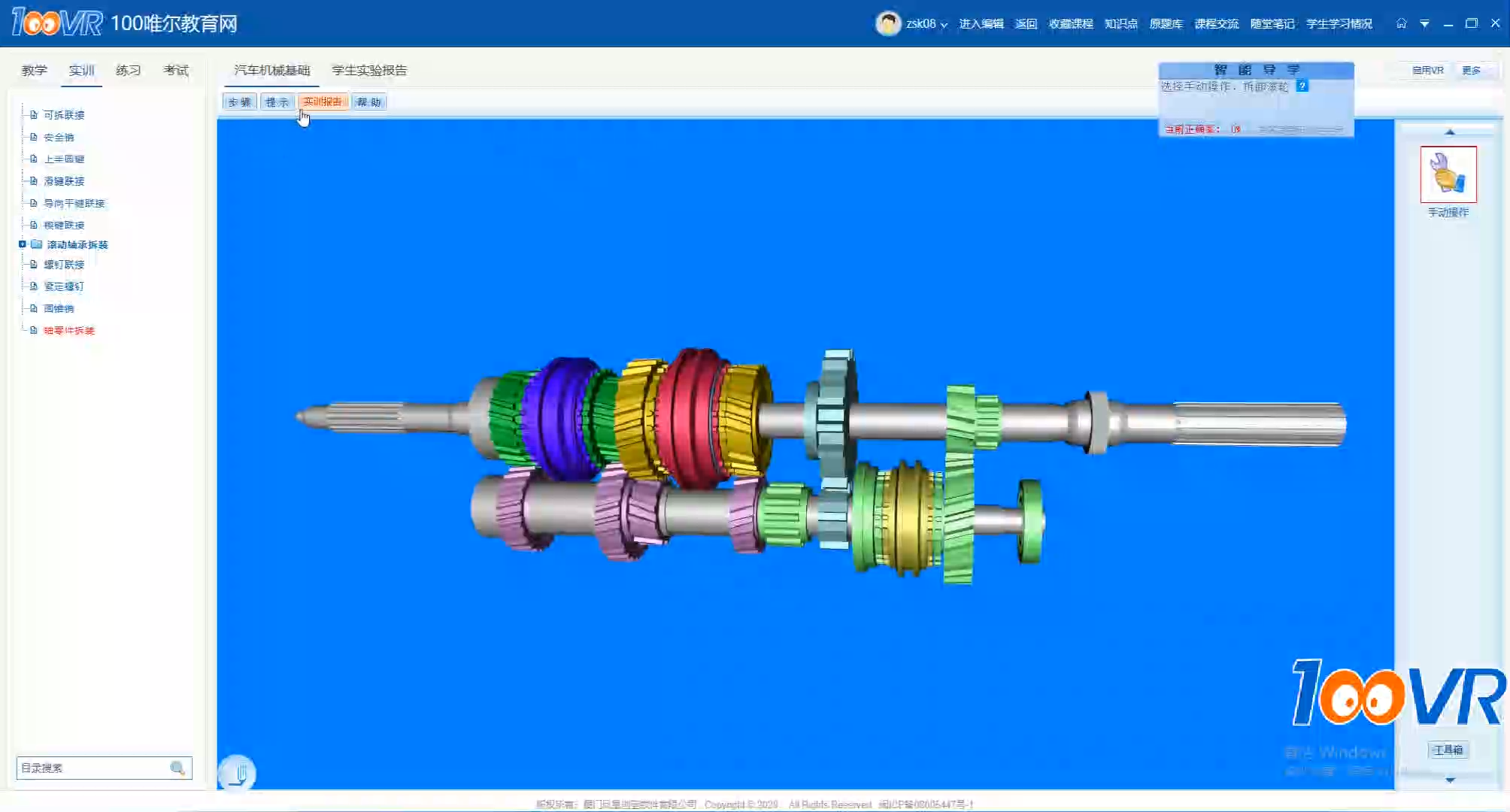Click the zsk08 user avatar

tap(888, 23)
